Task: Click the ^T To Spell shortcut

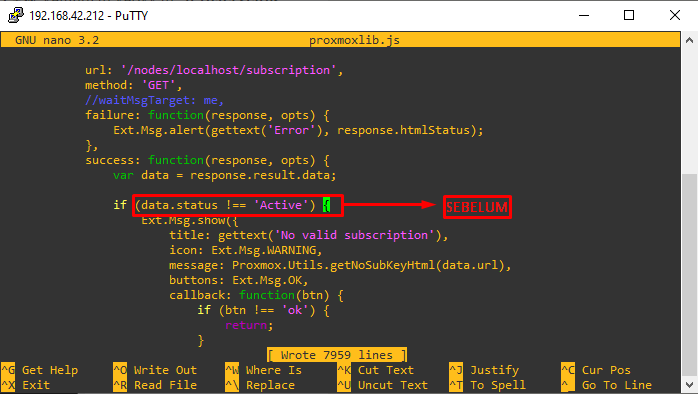Action: tap(487, 385)
